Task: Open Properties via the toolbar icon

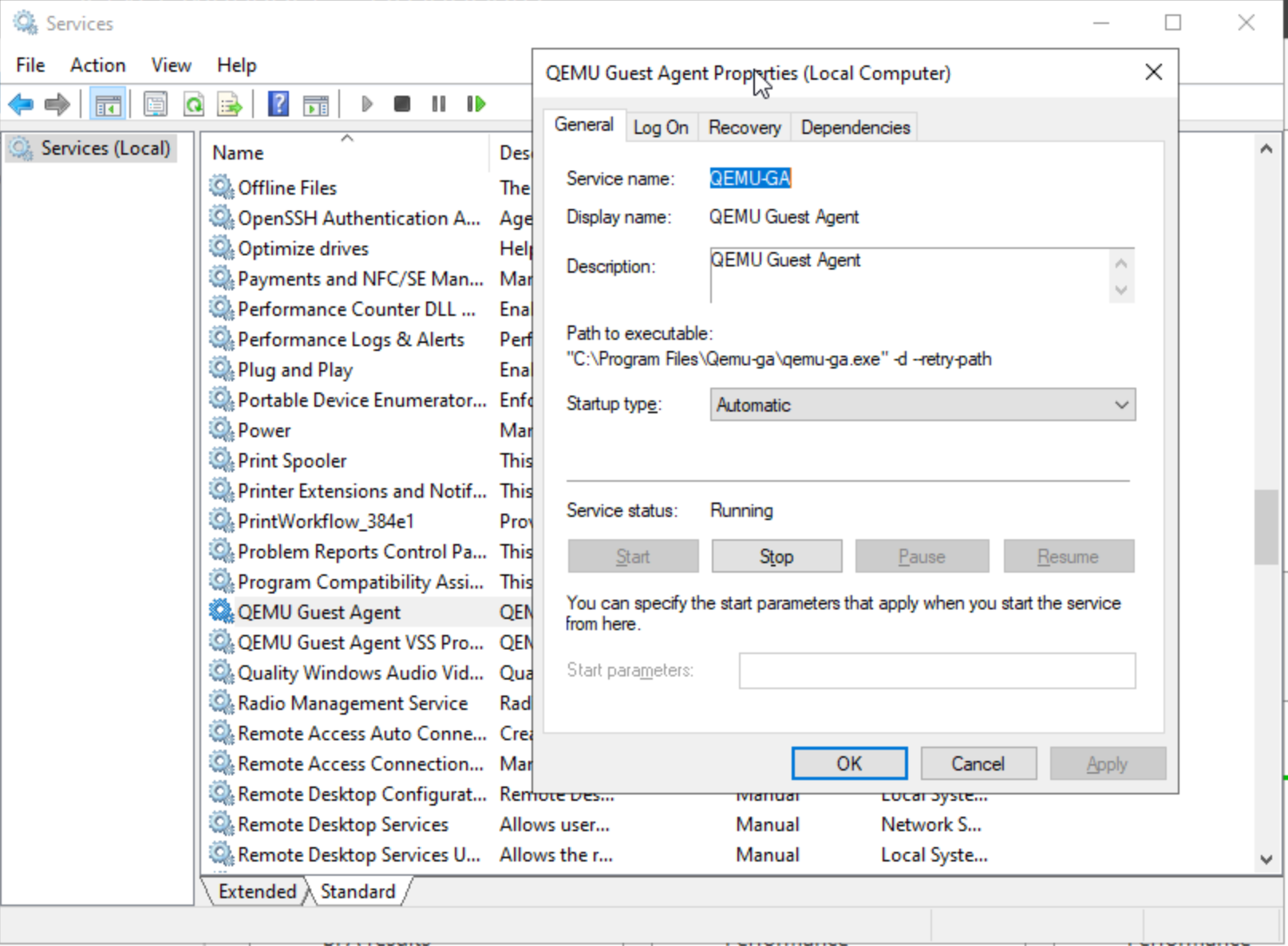Action: (156, 104)
